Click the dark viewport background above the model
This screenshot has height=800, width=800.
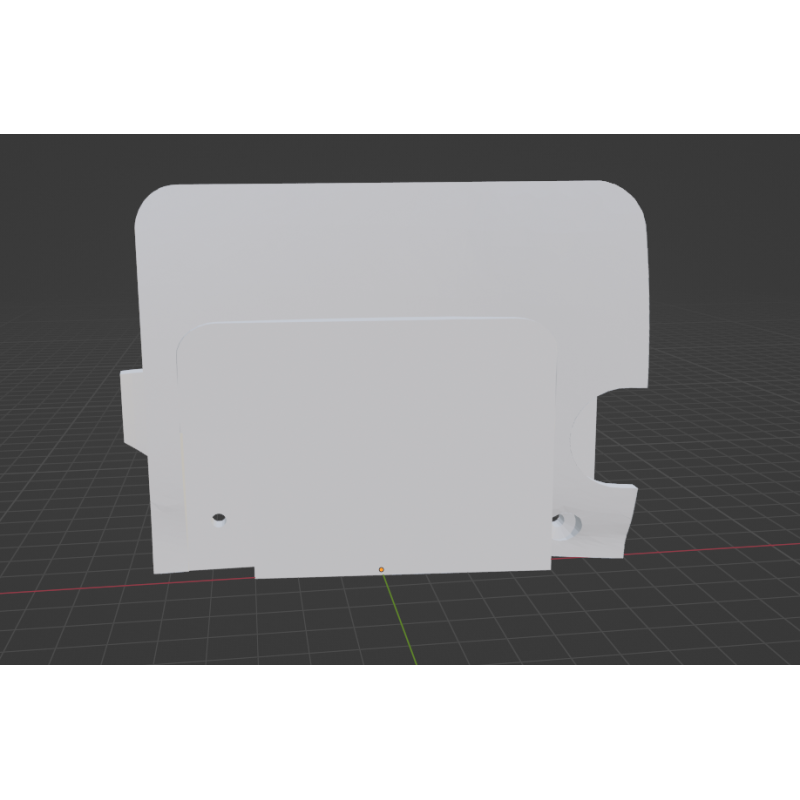[x=400, y=155]
